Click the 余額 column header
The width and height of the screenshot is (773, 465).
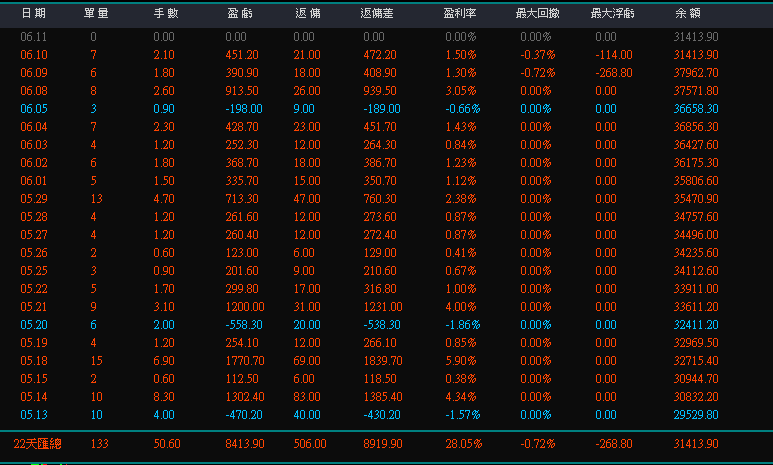click(688, 13)
